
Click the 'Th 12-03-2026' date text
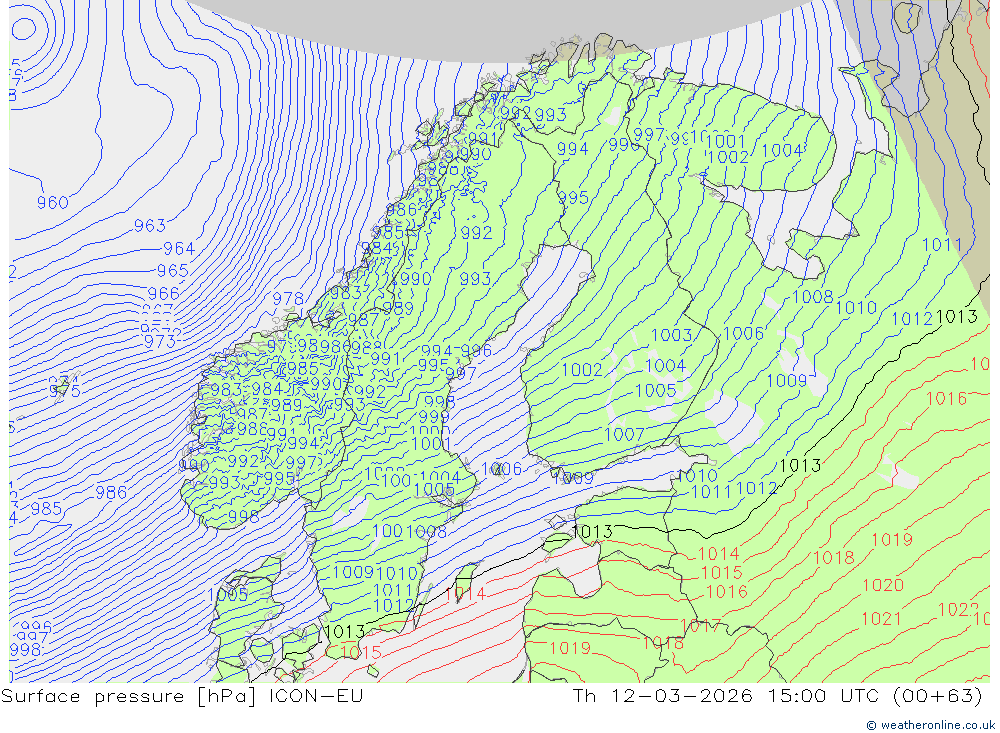pos(663,695)
